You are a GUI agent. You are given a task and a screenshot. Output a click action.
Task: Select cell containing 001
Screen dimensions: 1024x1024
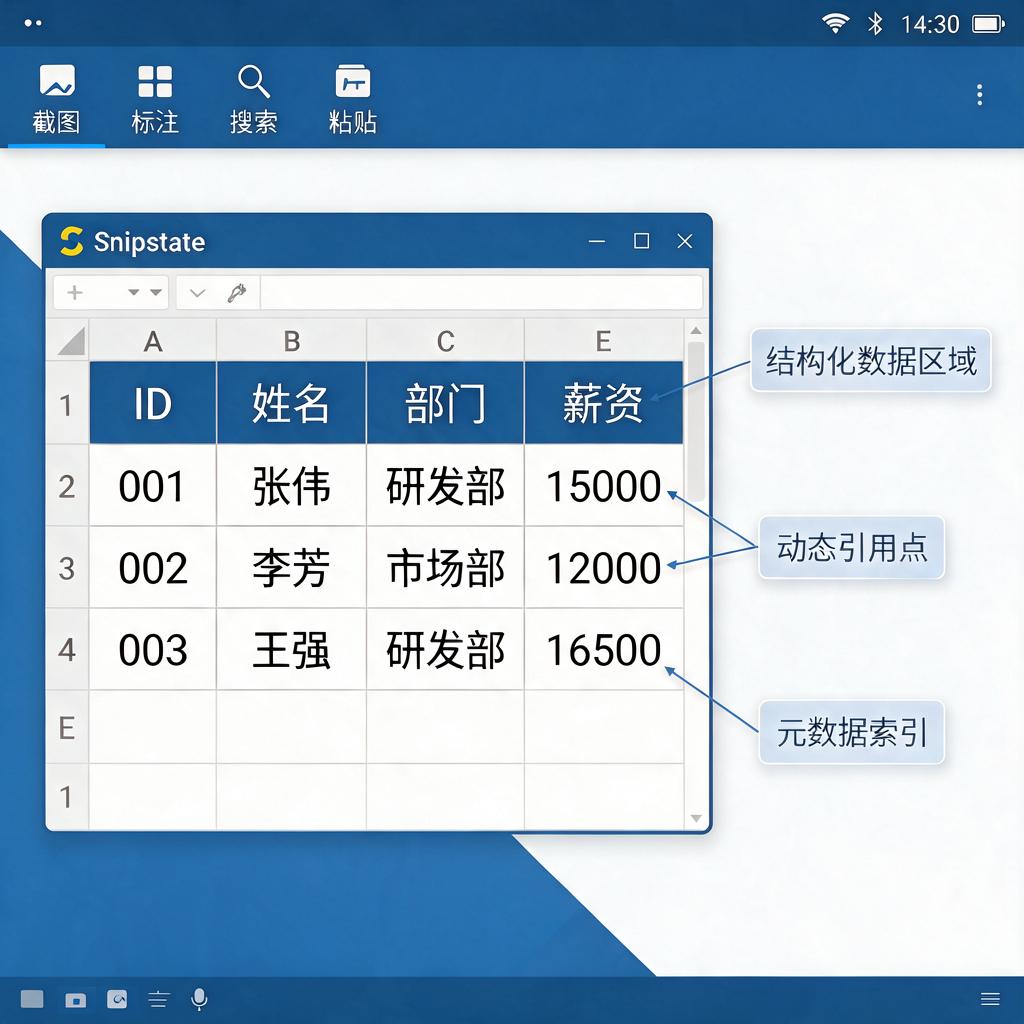153,487
